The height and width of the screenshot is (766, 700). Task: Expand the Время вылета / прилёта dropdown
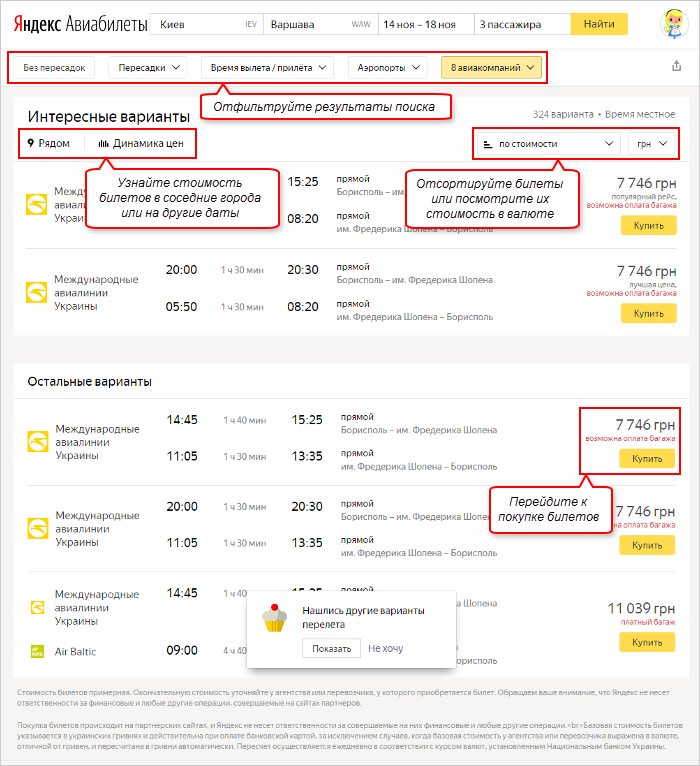[268, 67]
